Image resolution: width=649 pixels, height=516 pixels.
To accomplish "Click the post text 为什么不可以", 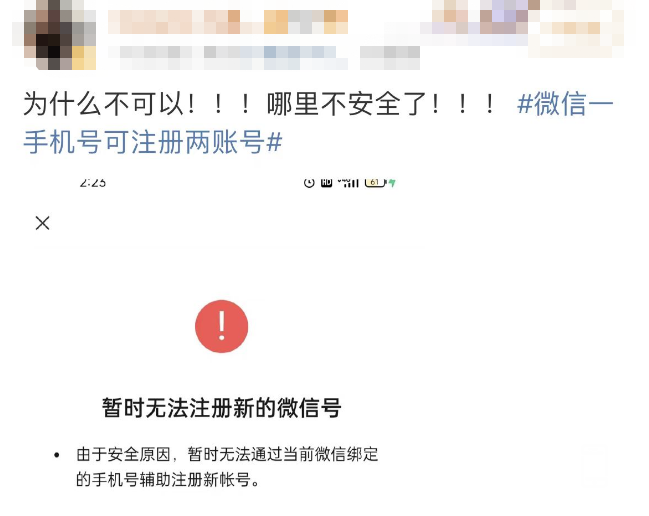I will coord(103,103).
